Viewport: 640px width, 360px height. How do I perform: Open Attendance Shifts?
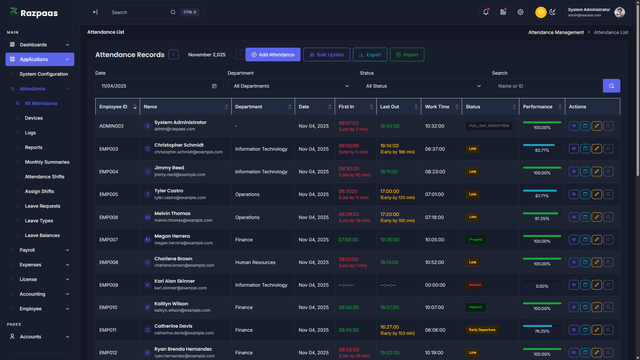(44, 177)
